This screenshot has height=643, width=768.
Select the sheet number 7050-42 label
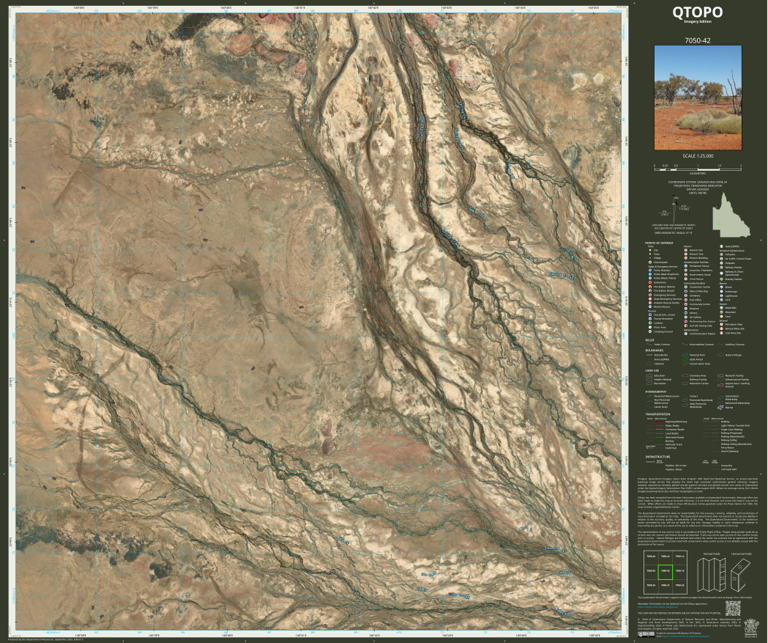[697, 41]
